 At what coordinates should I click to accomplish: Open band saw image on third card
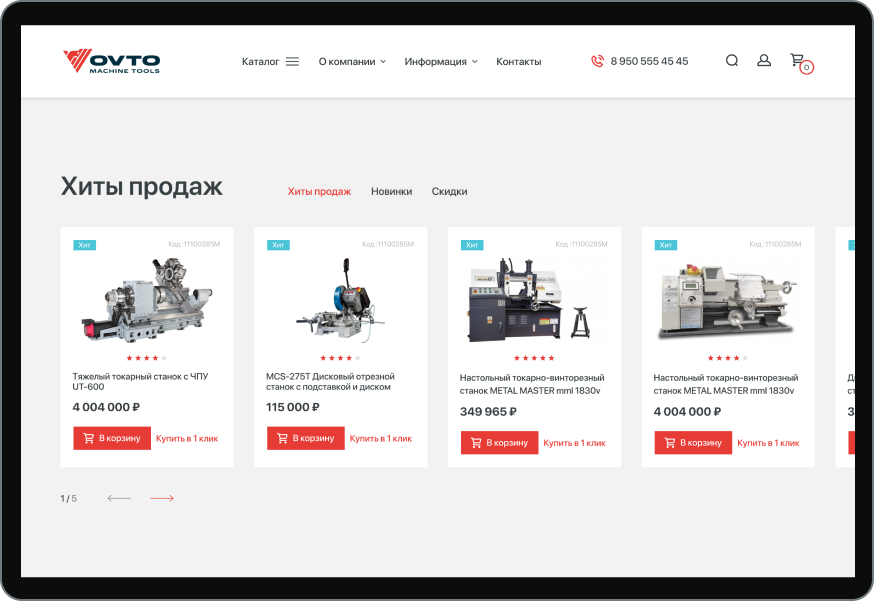528,299
